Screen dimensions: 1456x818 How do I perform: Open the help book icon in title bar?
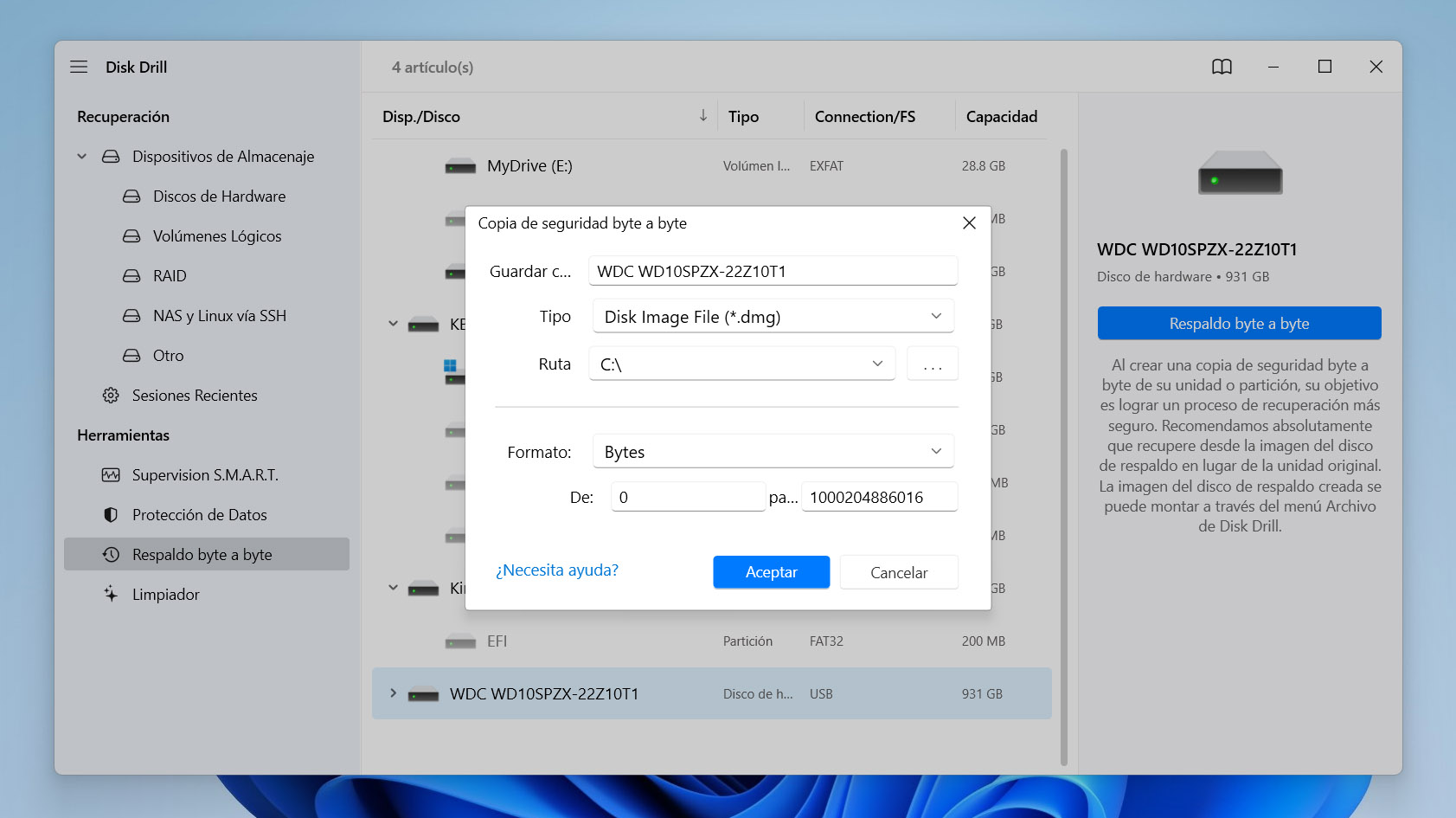pos(1222,67)
